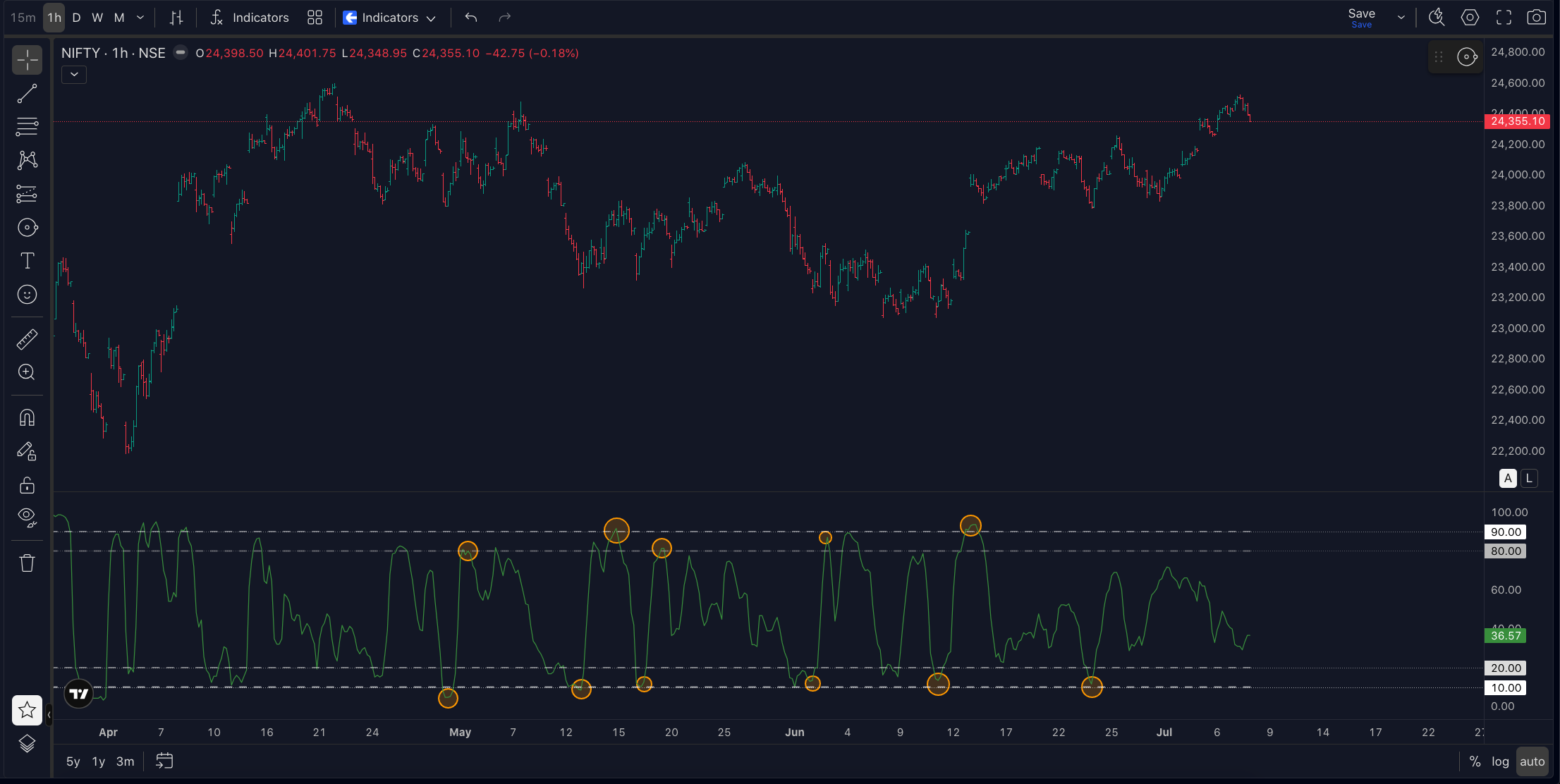Set range to 5y
The width and height of the screenshot is (1560, 784).
[73, 761]
